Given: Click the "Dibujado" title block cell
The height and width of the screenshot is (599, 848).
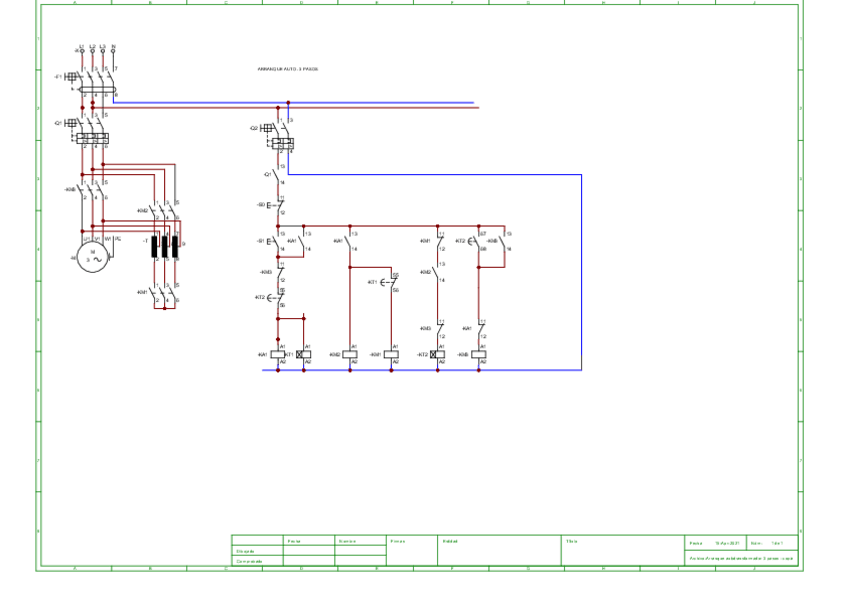Looking at the screenshot, I should pos(257,551).
